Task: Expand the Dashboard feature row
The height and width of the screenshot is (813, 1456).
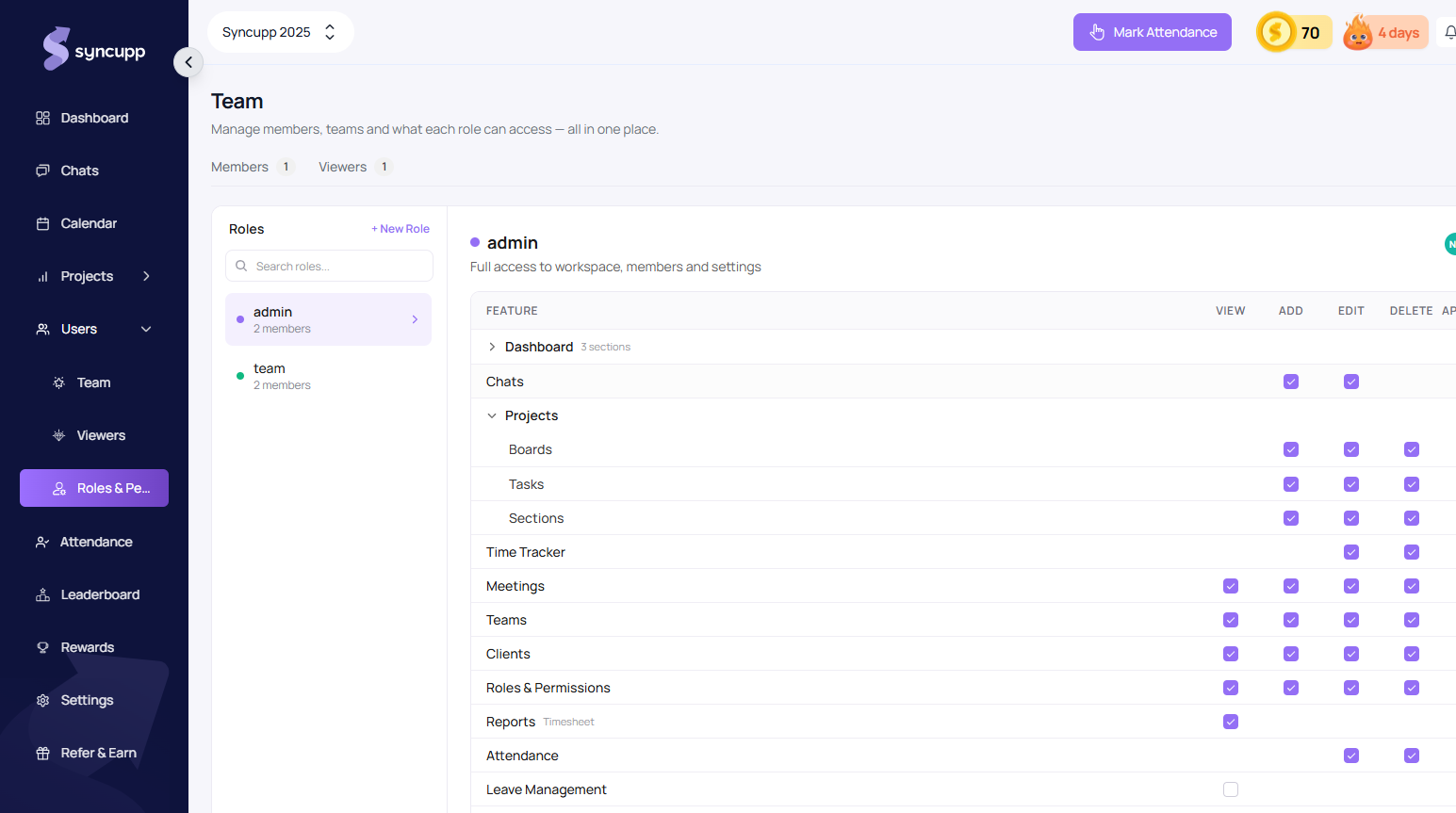Action: 492,347
